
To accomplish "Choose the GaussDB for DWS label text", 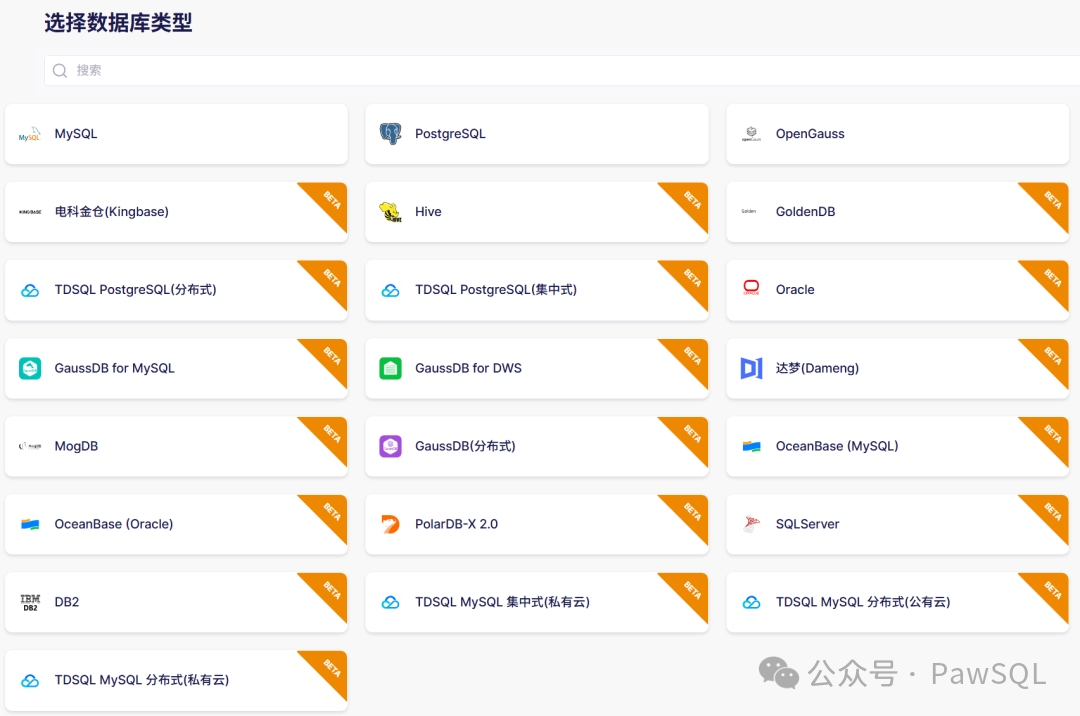I will (468, 368).
